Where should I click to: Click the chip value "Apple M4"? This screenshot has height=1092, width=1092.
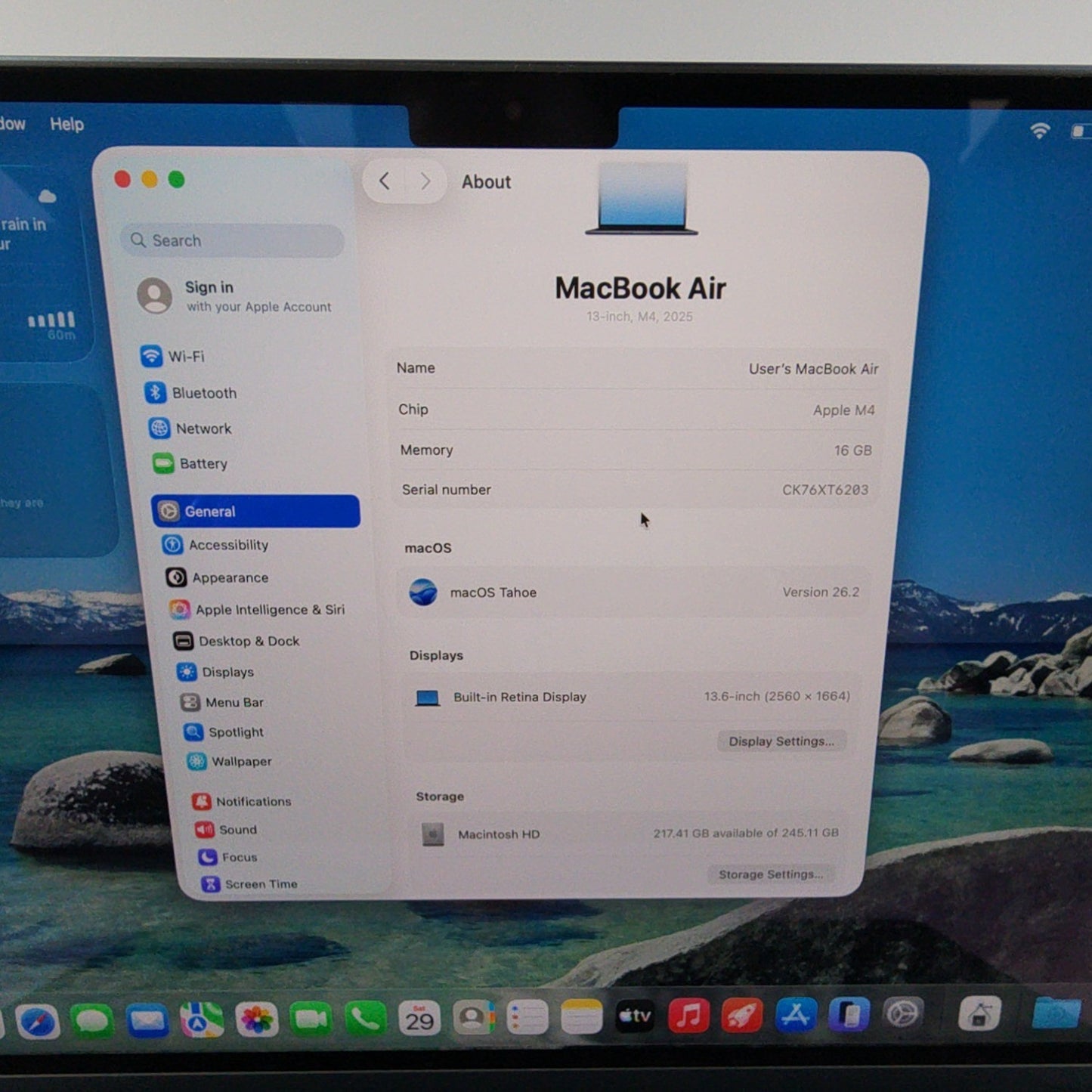point(843,410)
